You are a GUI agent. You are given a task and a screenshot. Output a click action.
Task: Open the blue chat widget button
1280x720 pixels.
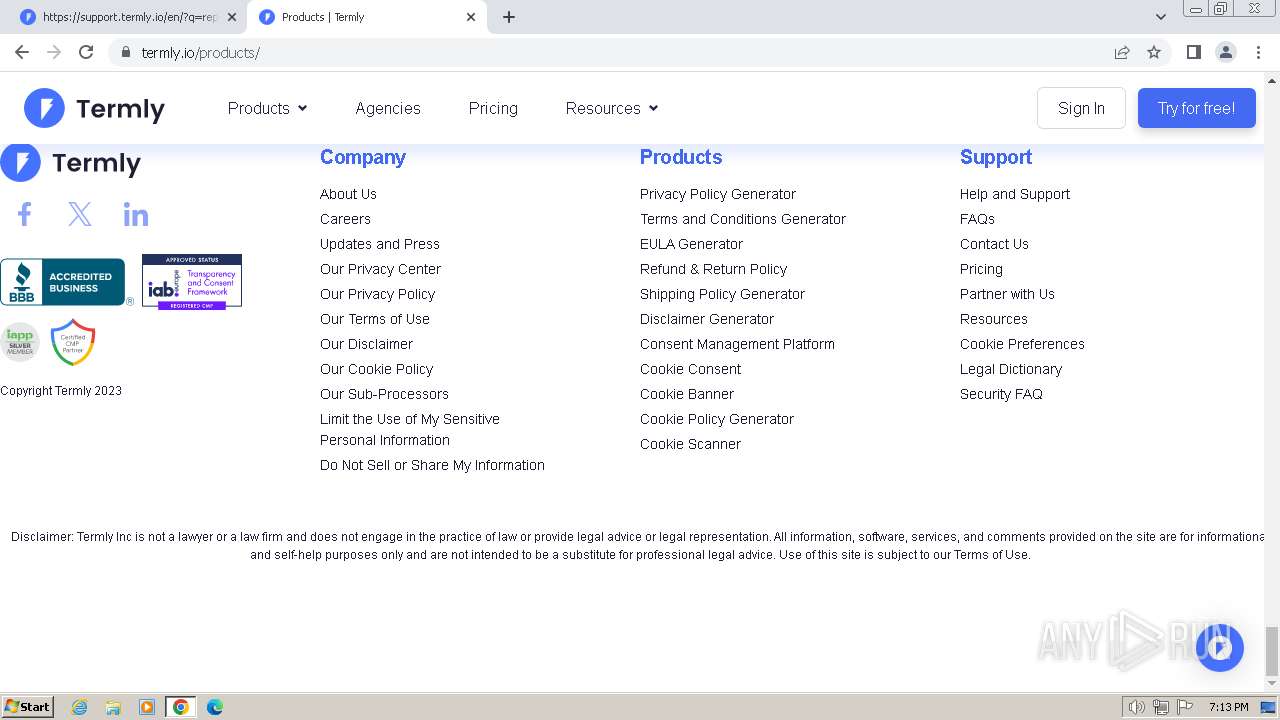(x=1219, y=648)
